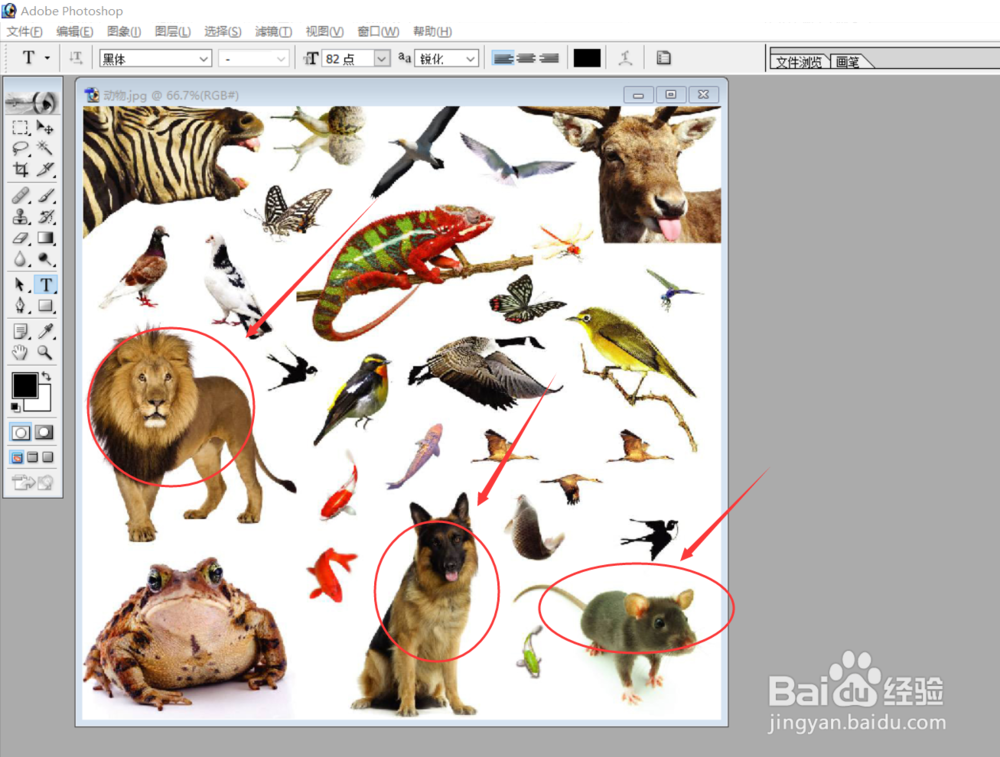The image size is (1000, 757).
Task: Open the 图层(L) menu
Action: point(173,31)
